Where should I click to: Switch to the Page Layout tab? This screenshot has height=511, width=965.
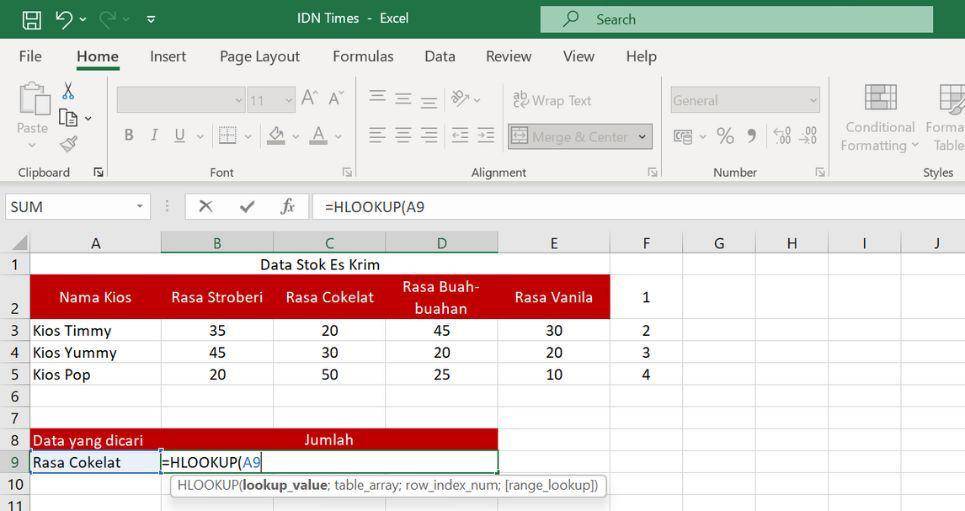[x=260, y=56]
